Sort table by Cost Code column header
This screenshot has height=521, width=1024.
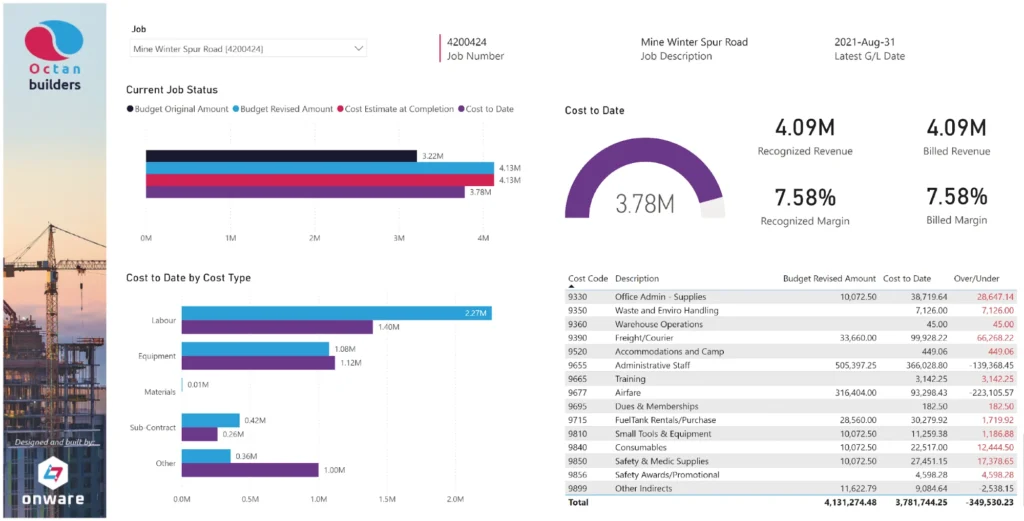pos(587,279)
